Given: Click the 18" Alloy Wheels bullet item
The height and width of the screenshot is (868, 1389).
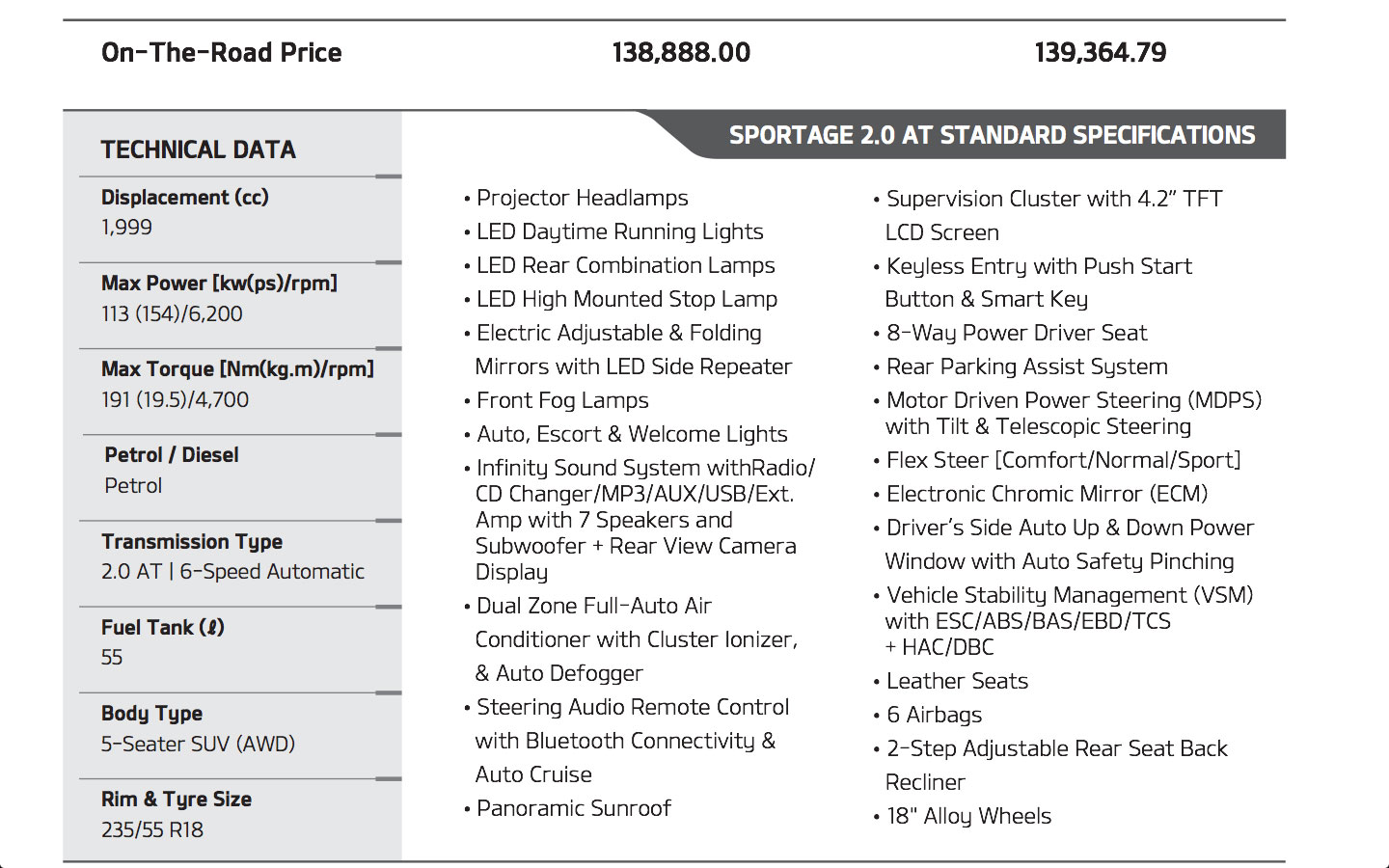Looking at the screenshot, I should click(968, 816).
